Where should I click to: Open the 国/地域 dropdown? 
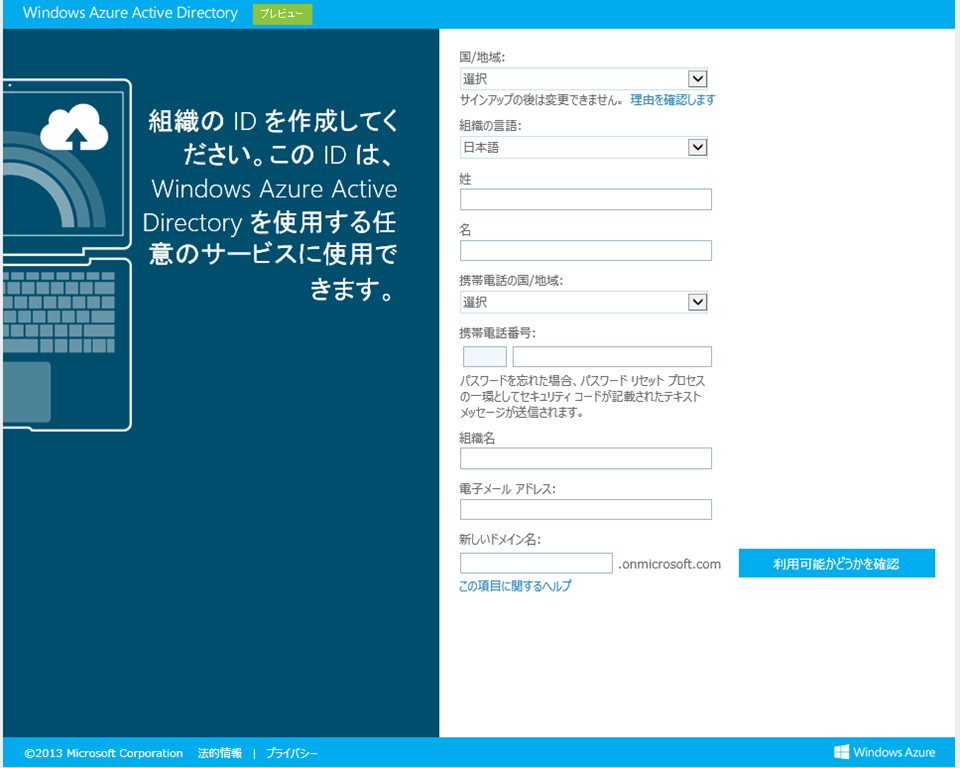coord(584,79)
